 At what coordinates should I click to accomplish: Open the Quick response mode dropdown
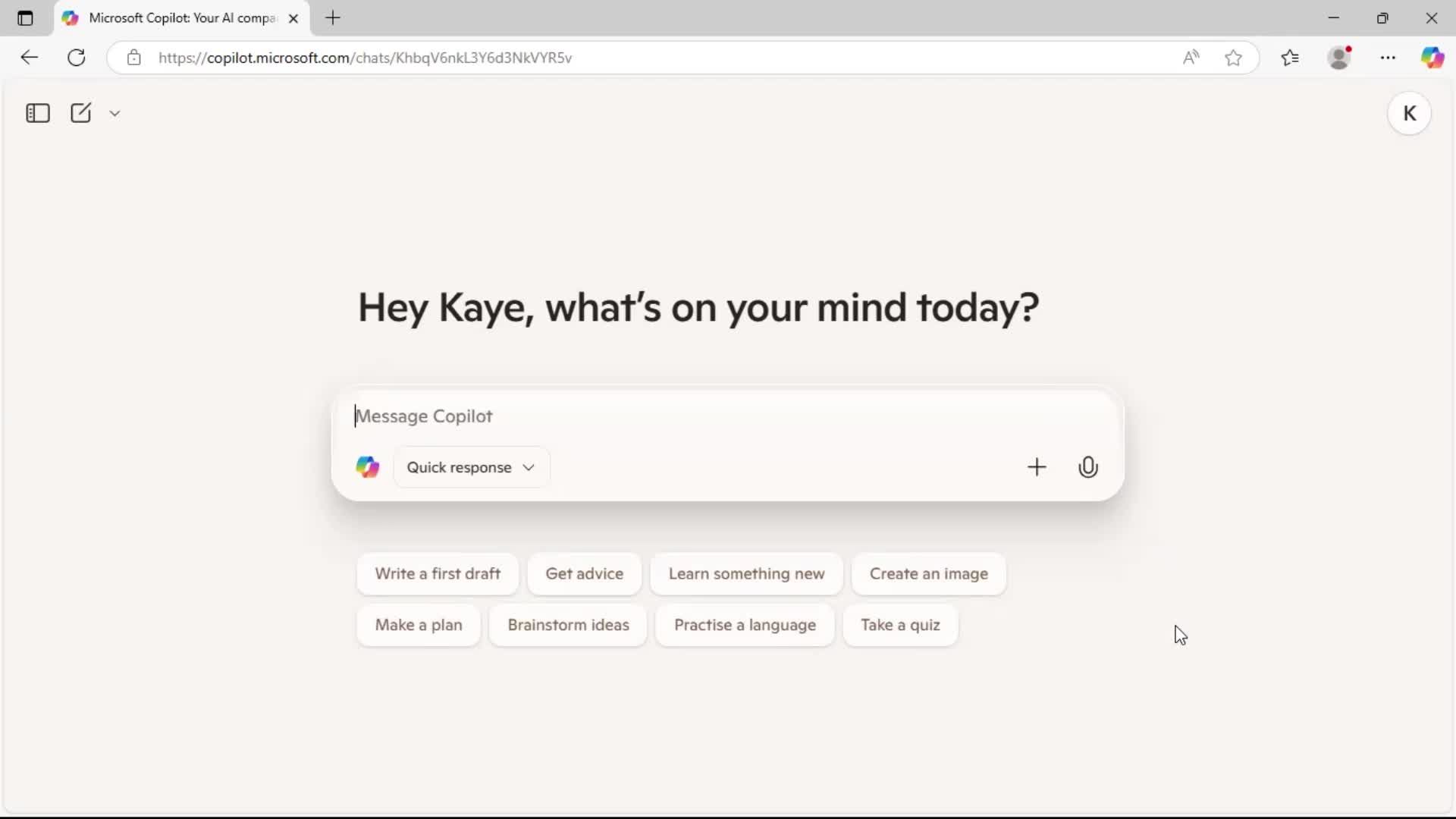[471, 467]
